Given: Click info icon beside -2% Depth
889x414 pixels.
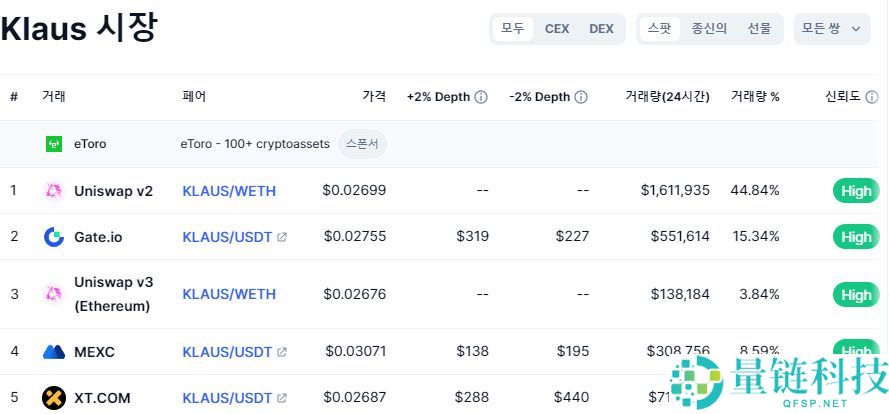Looking at the screenshot, I should [581, 97].
